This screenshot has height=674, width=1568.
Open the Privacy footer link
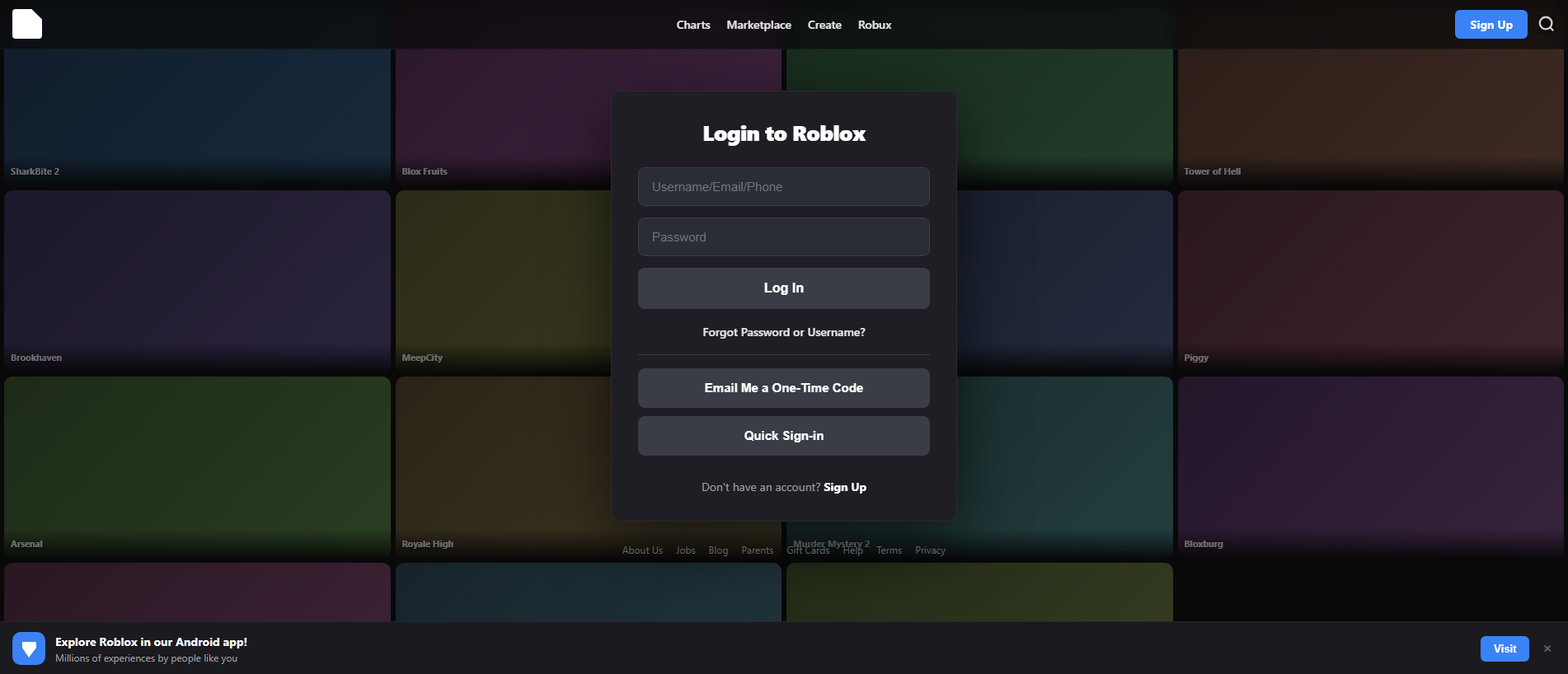click(x=930, y=550)
